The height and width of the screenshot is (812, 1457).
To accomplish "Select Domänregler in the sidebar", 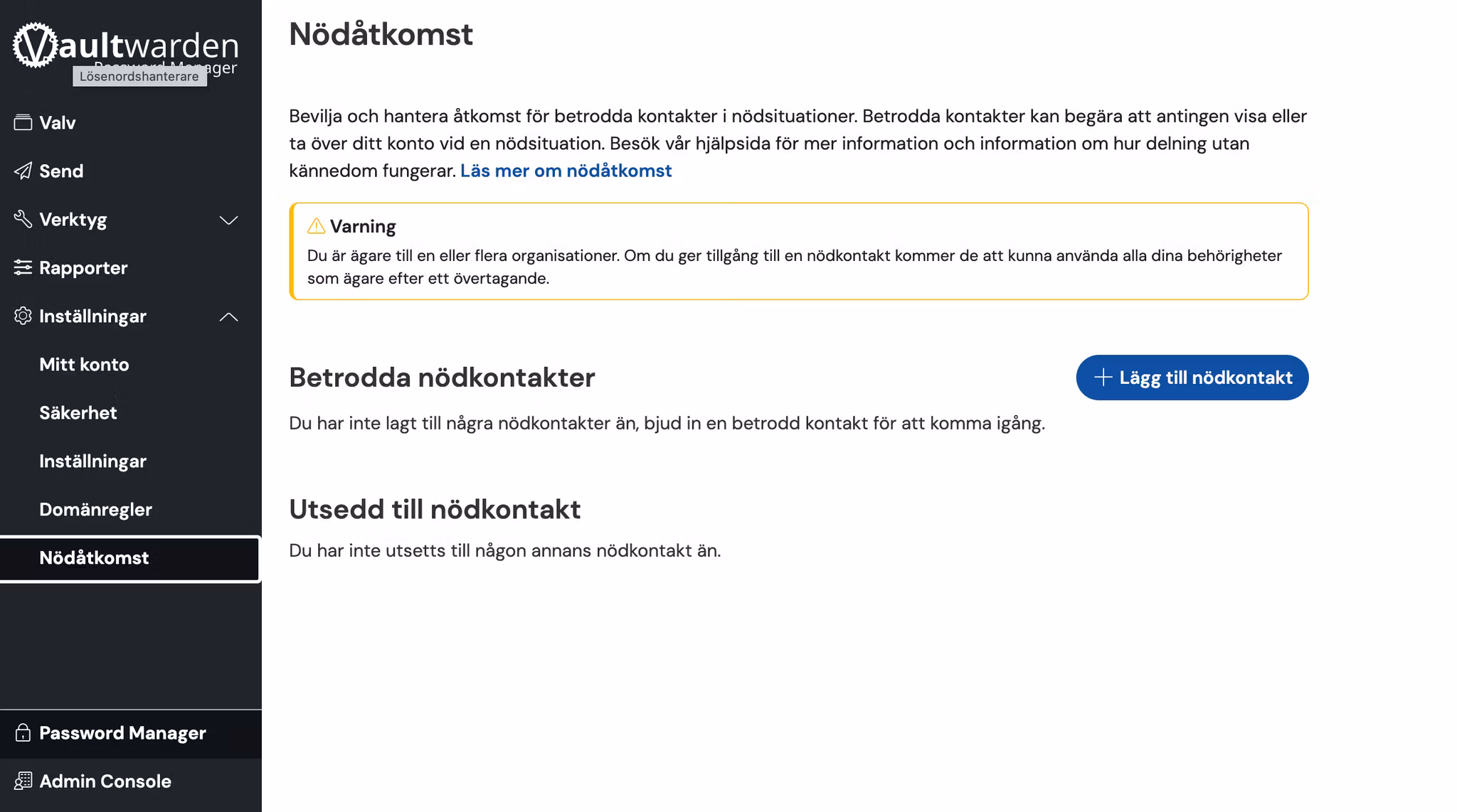I will click(x=95, y=509).
